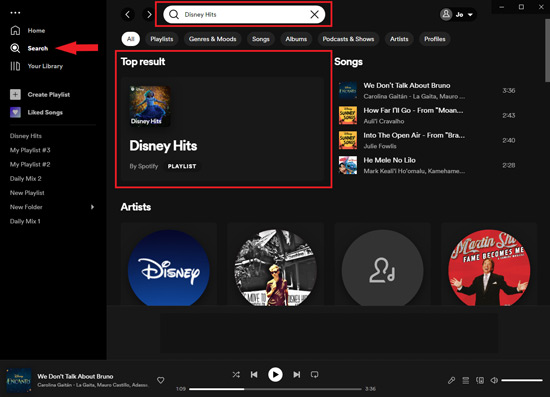Select the Podcasts & Shows filter
This screenshot has height=397, width=550.
348,39
